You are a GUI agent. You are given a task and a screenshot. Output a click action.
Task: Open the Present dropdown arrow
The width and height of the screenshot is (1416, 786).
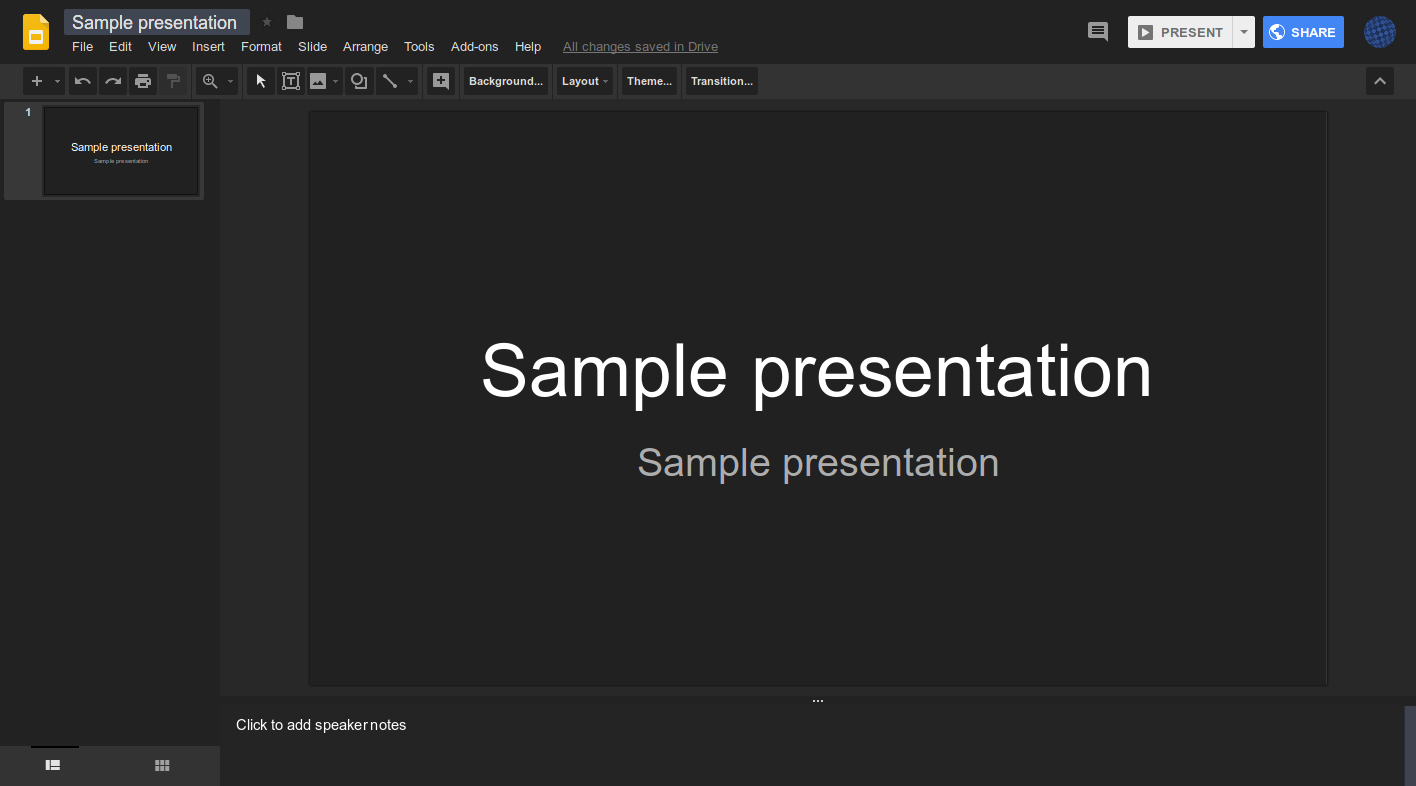pos(1243,31)
